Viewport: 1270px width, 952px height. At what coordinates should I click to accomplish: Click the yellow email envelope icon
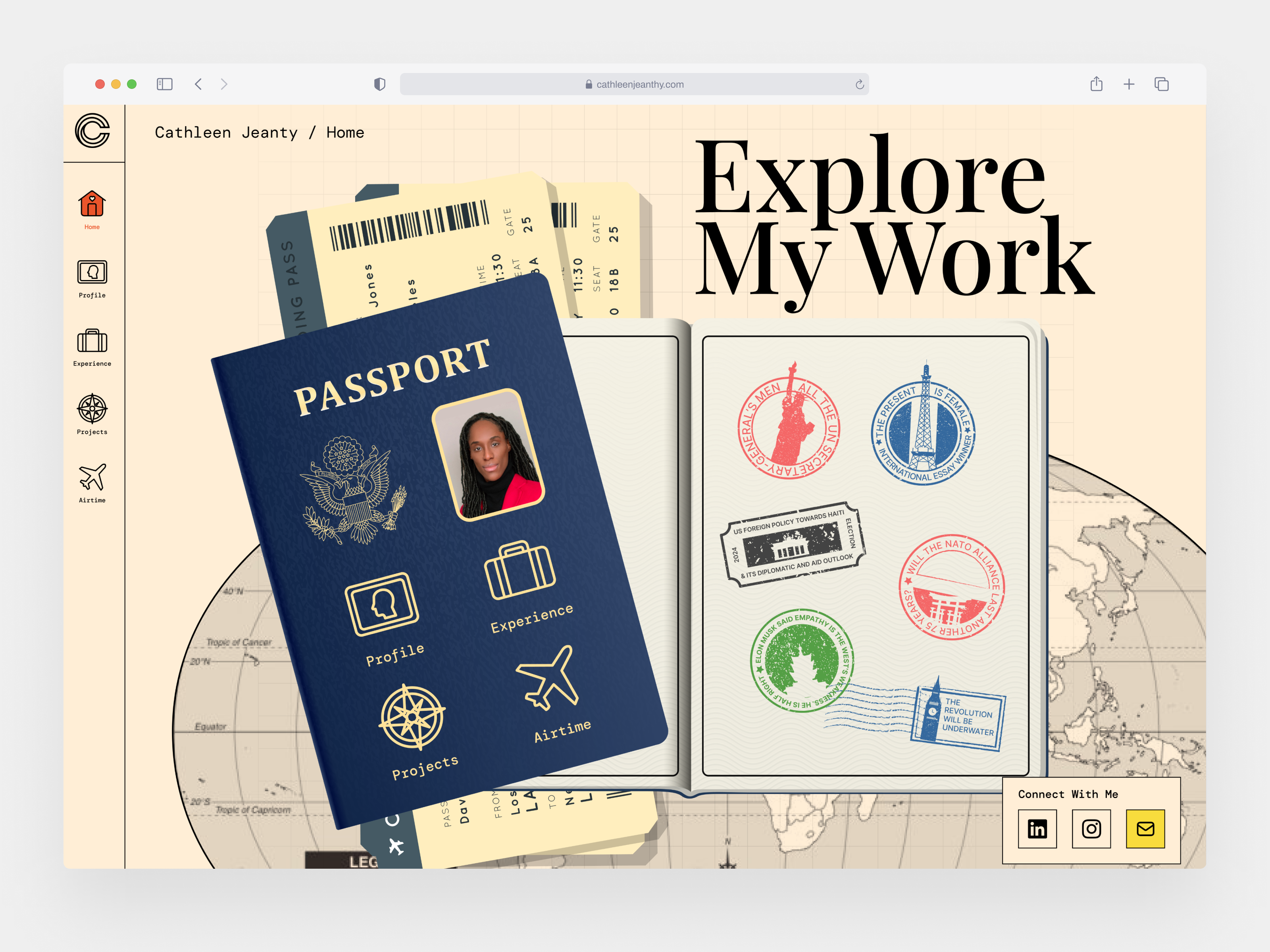[1145, 829]
